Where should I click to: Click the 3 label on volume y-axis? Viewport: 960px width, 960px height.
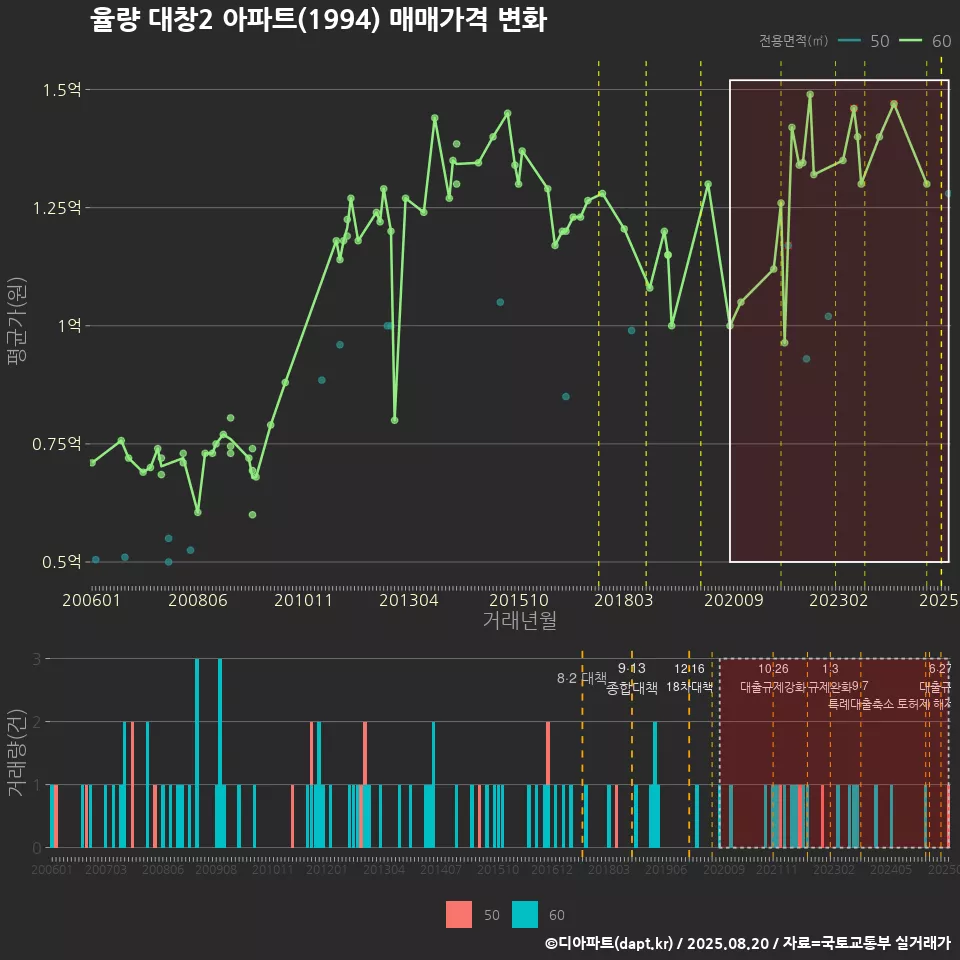37,659
